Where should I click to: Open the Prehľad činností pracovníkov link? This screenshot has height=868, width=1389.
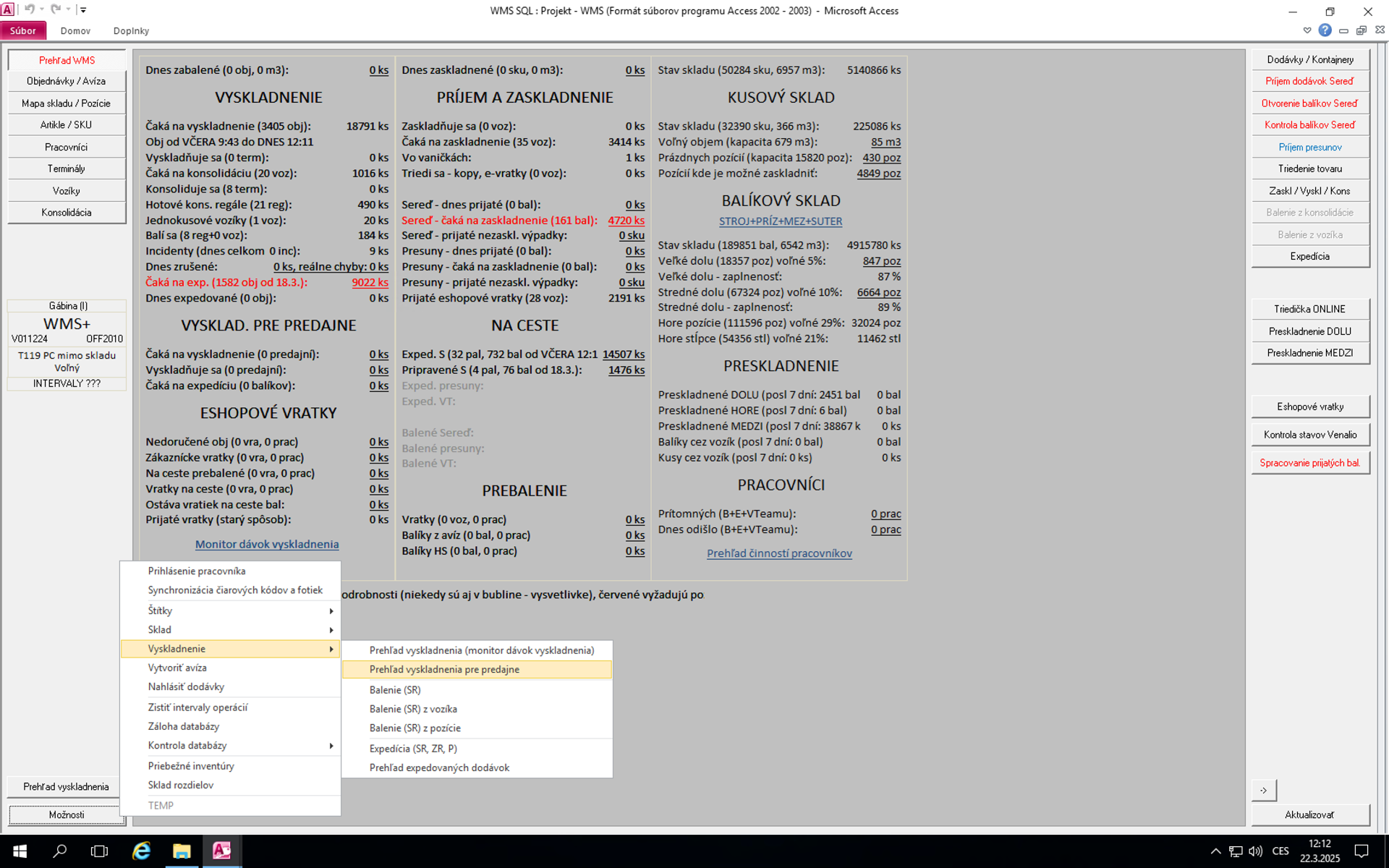(x=779, y=553)
